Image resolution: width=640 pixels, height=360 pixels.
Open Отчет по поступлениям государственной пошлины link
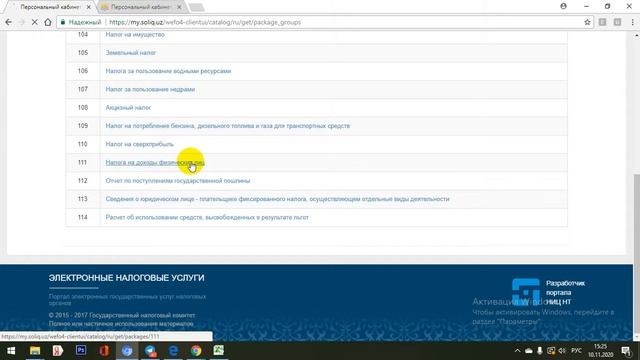coord(178,181)
